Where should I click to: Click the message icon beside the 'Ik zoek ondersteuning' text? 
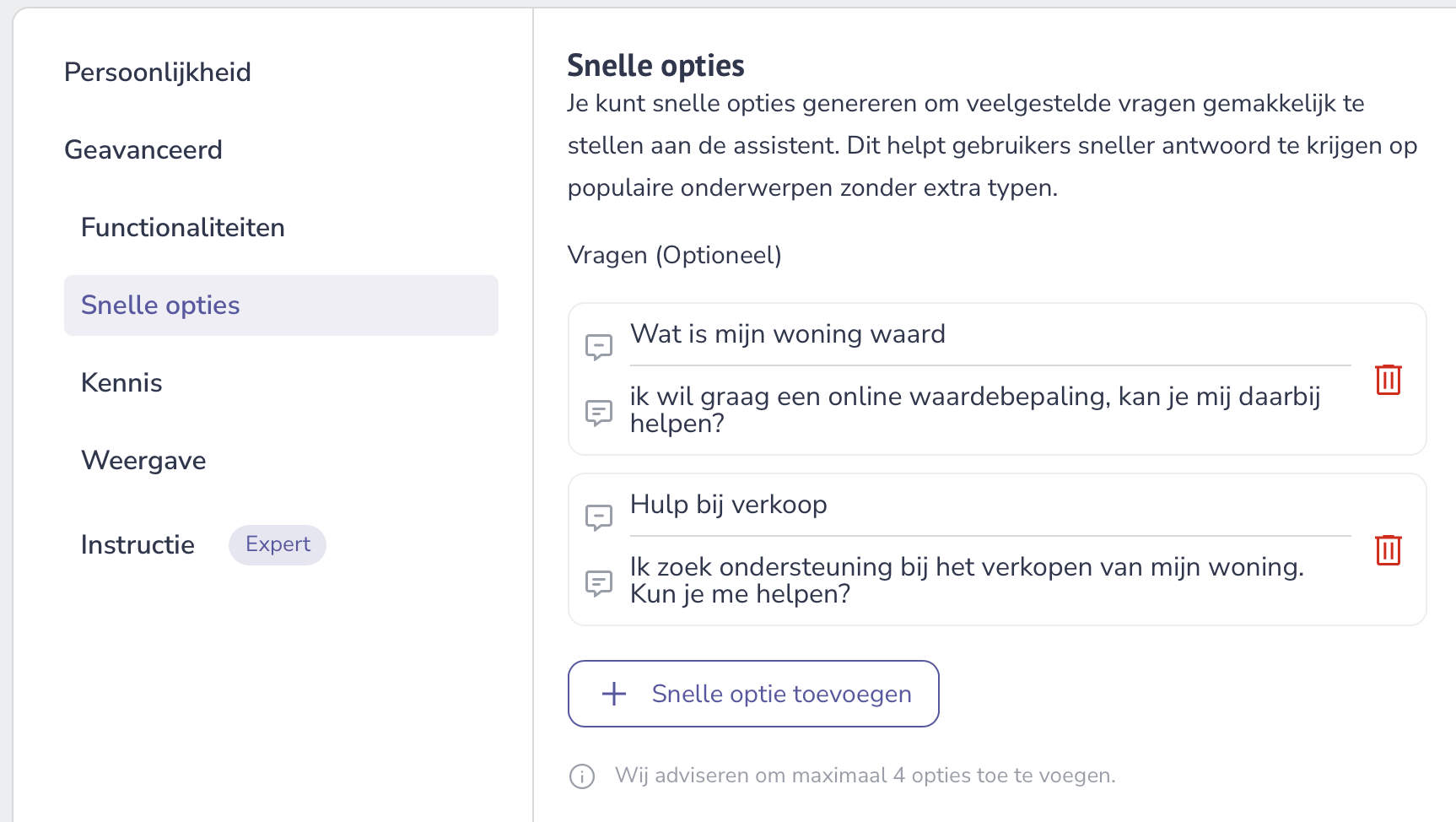(x=599, y=583)
